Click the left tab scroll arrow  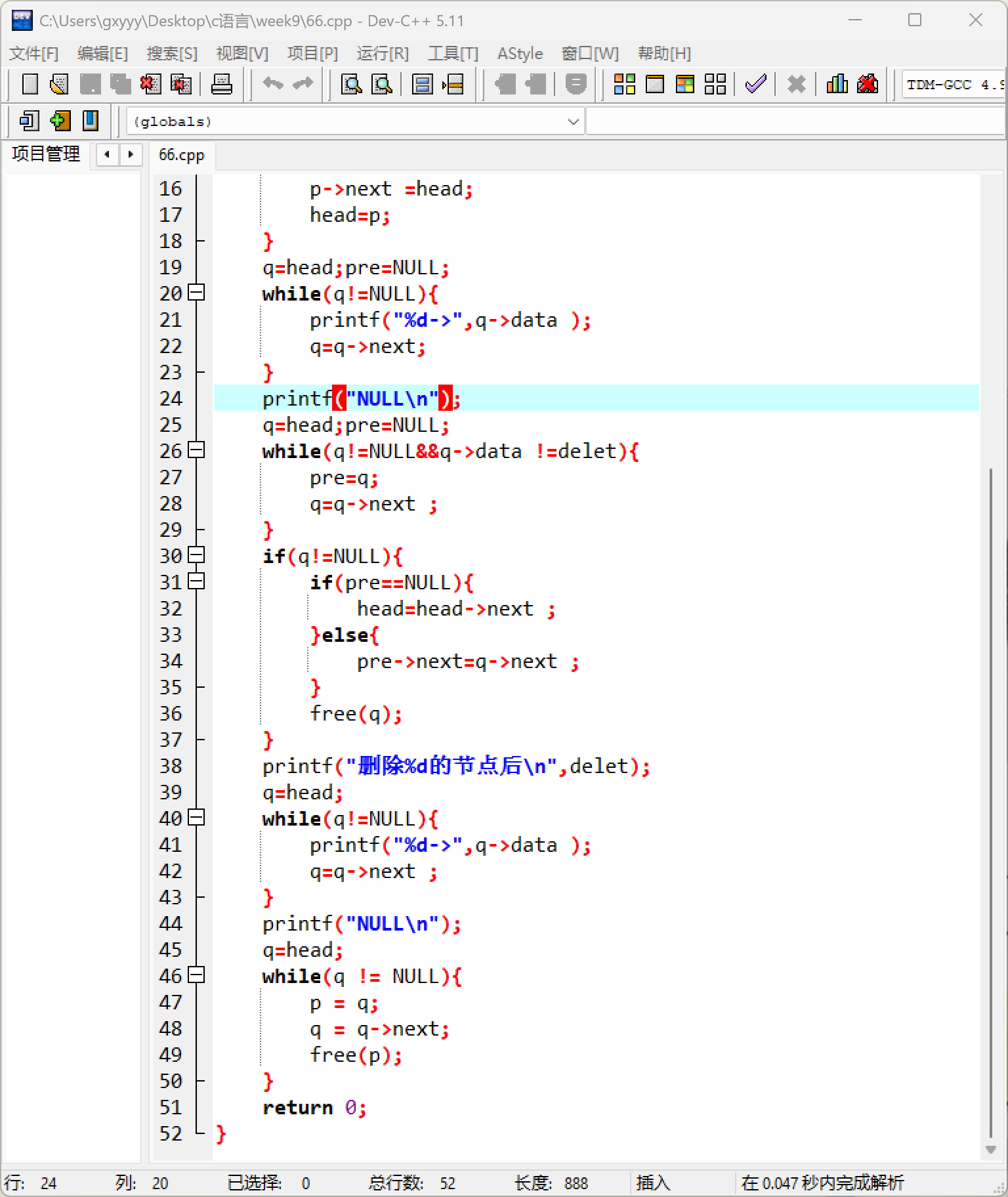pyautogui.click(x=107, y=155)
